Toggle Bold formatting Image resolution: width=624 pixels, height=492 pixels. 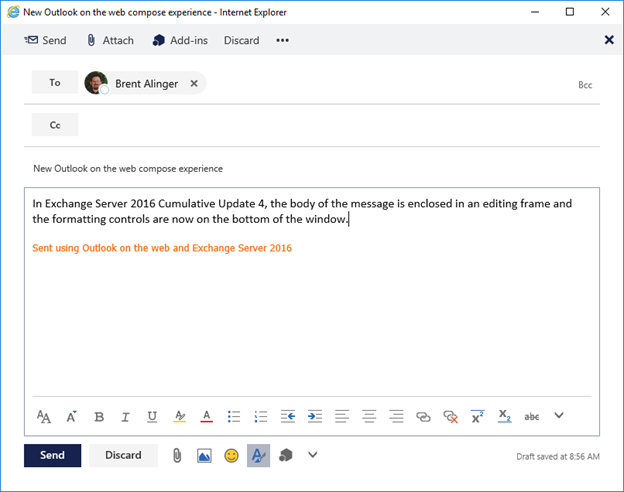click(99, 417)
